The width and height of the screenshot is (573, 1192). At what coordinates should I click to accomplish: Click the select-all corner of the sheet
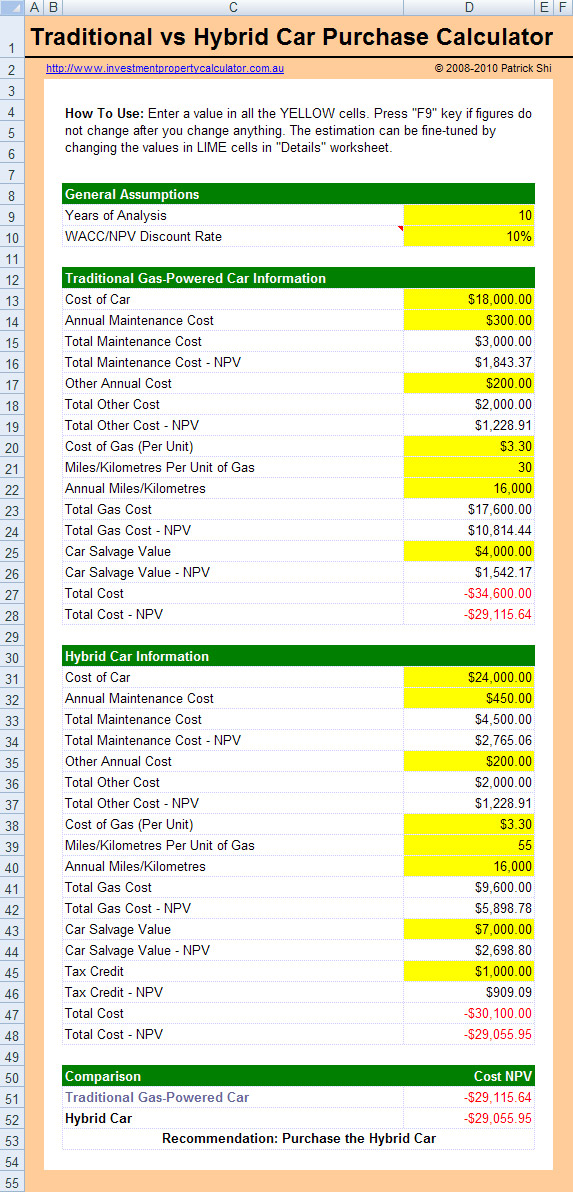point(12,7)
